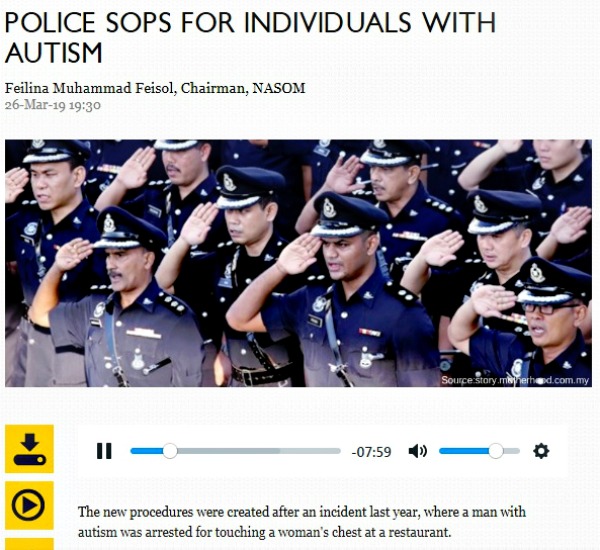Image resolution: width=600 pixels, height=550 pixels.
Task: Raise volume by clicking the grey end of volume track
Action: tap(512, 451)
